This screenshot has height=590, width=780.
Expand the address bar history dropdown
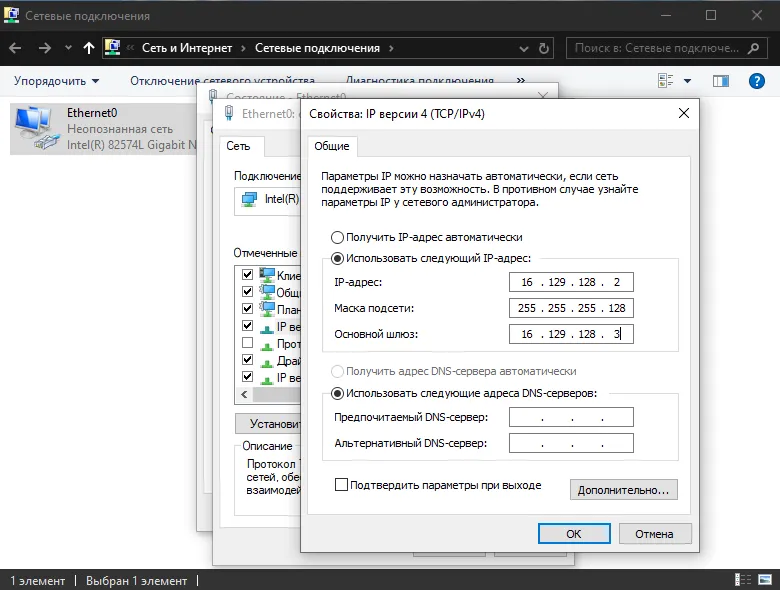click(x=524, y=48)
